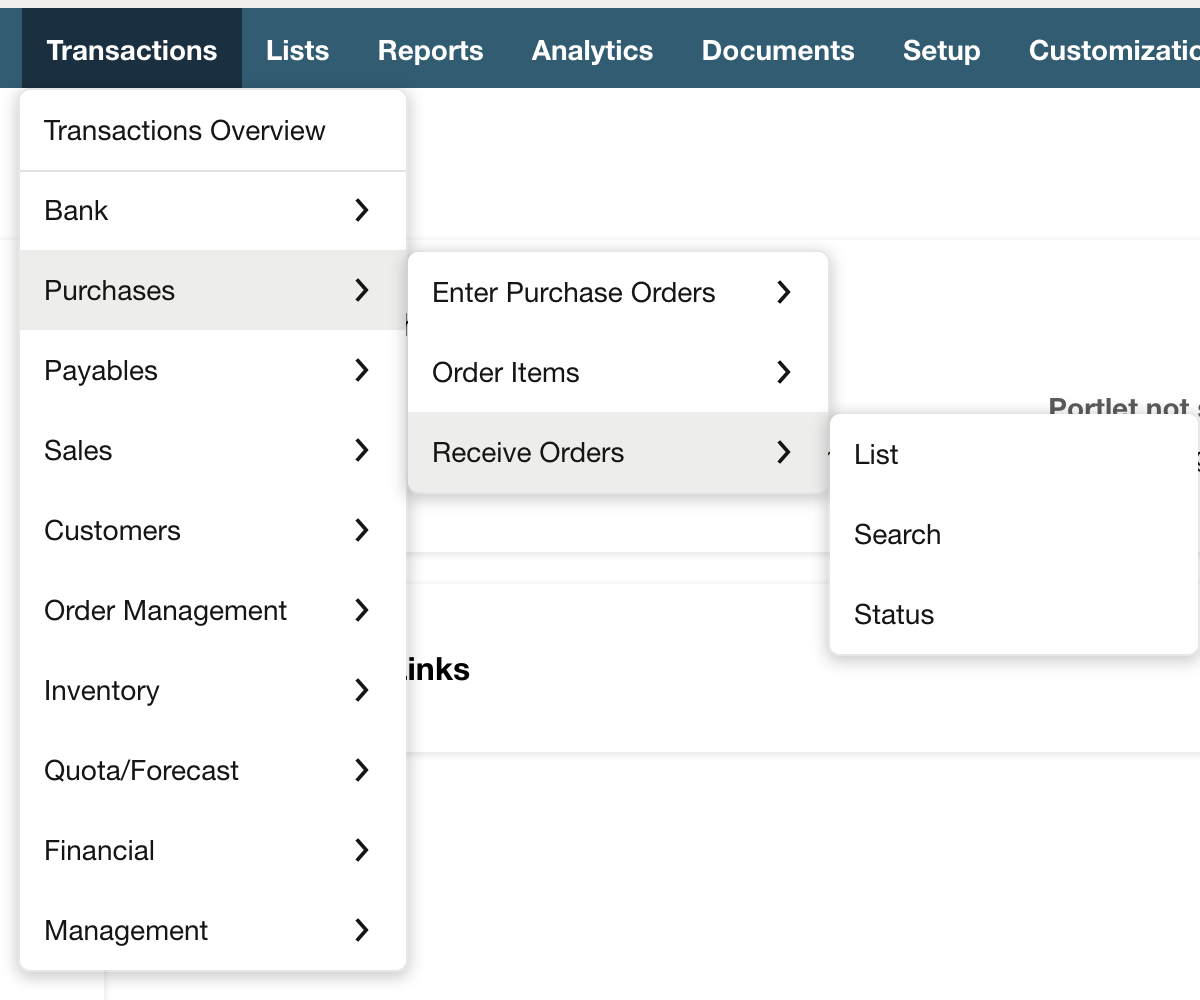This screenshot has height=1000, width=1200.
Task: Open the Quota/Forecast submenu
Action: 213,771
